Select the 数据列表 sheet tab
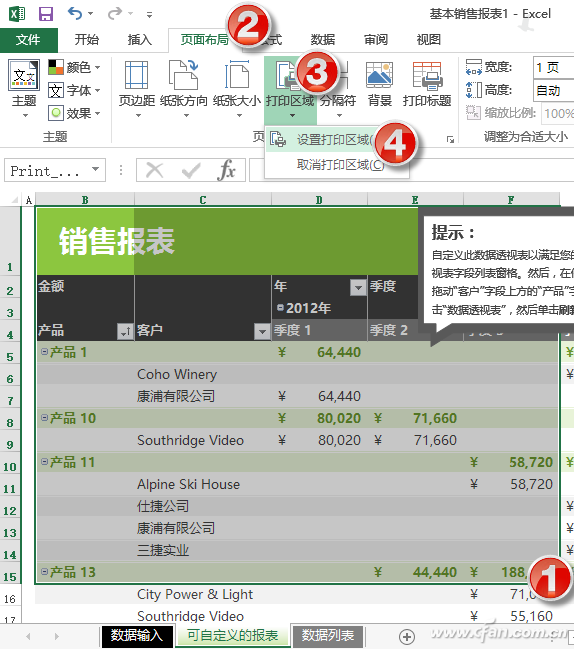The height and width of the screenshot is (649, 574). click(x=328, y=635)
